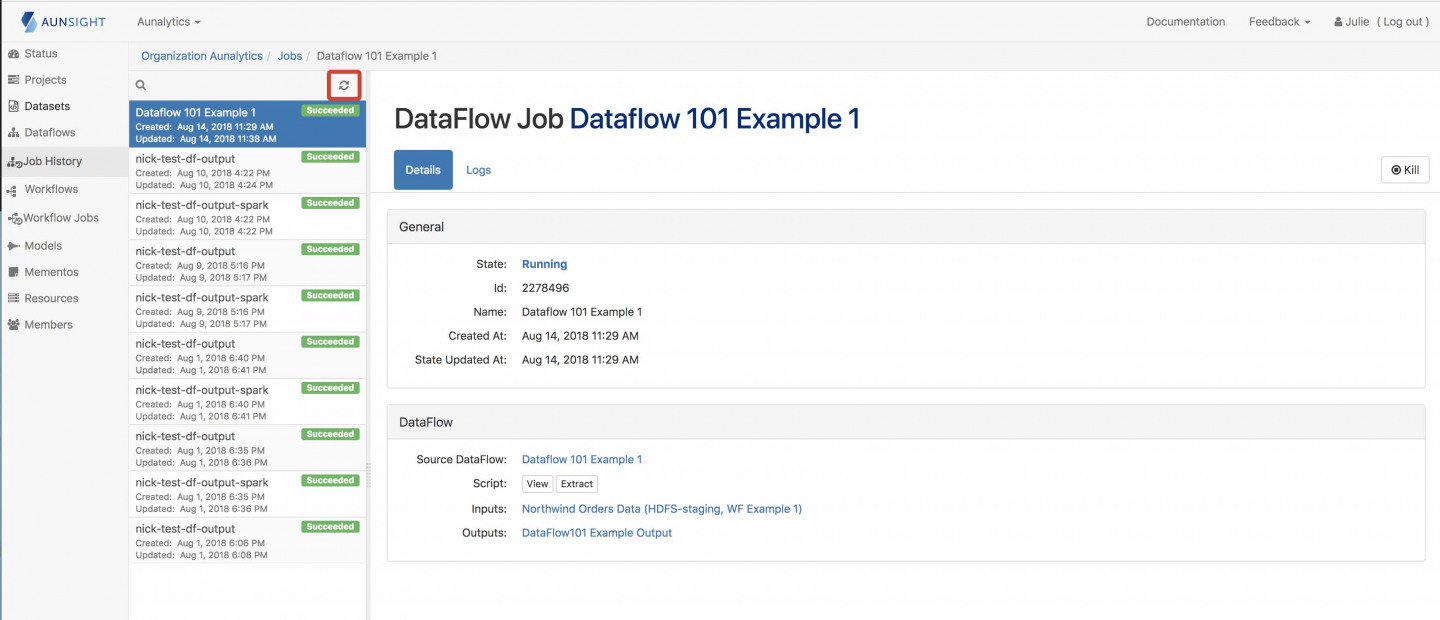Viewport: 1440px width, 620px height.
Task: Click the Dataflow 101 Example 1 title link
Action: pyautogui.click(x=715, y=119)
